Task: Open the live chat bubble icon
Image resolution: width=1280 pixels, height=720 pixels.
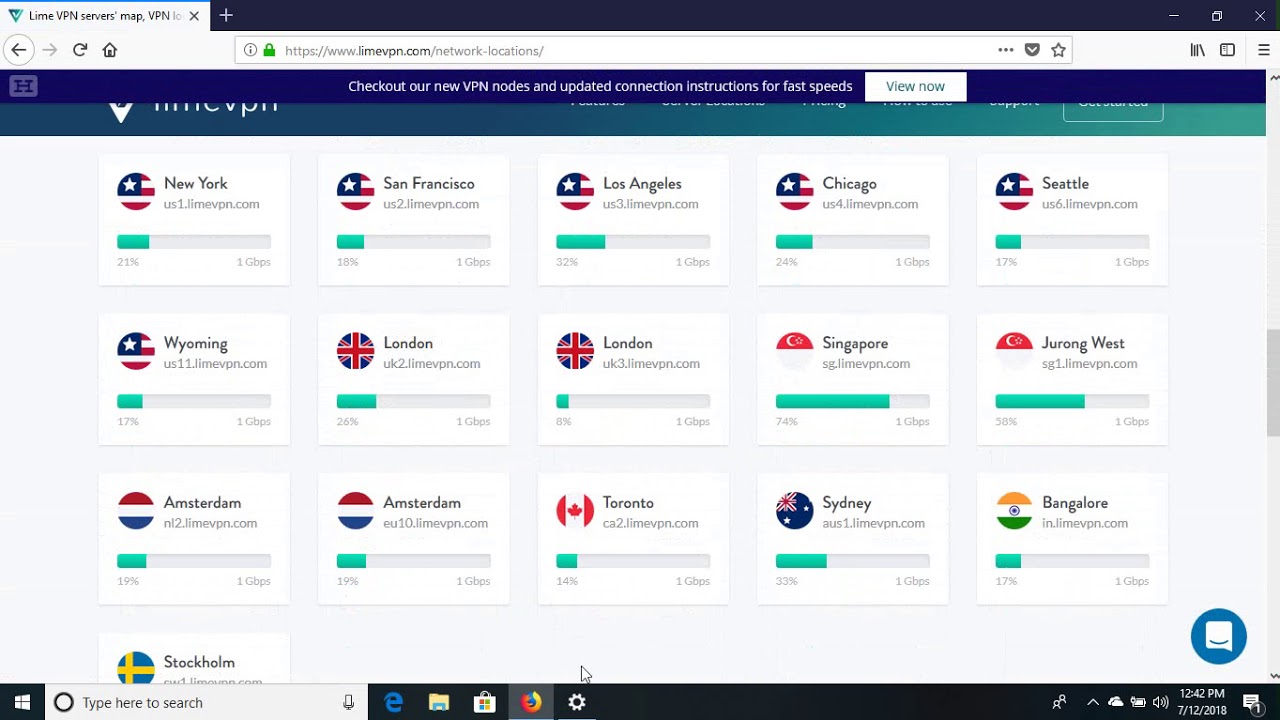Action: [1218, 636]
